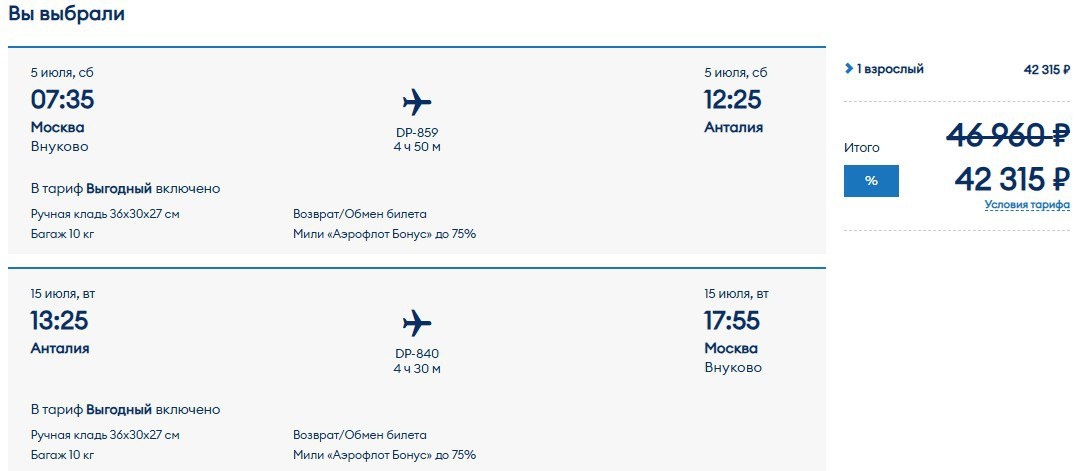Click the 12:25 arrival time

point(733,100)
